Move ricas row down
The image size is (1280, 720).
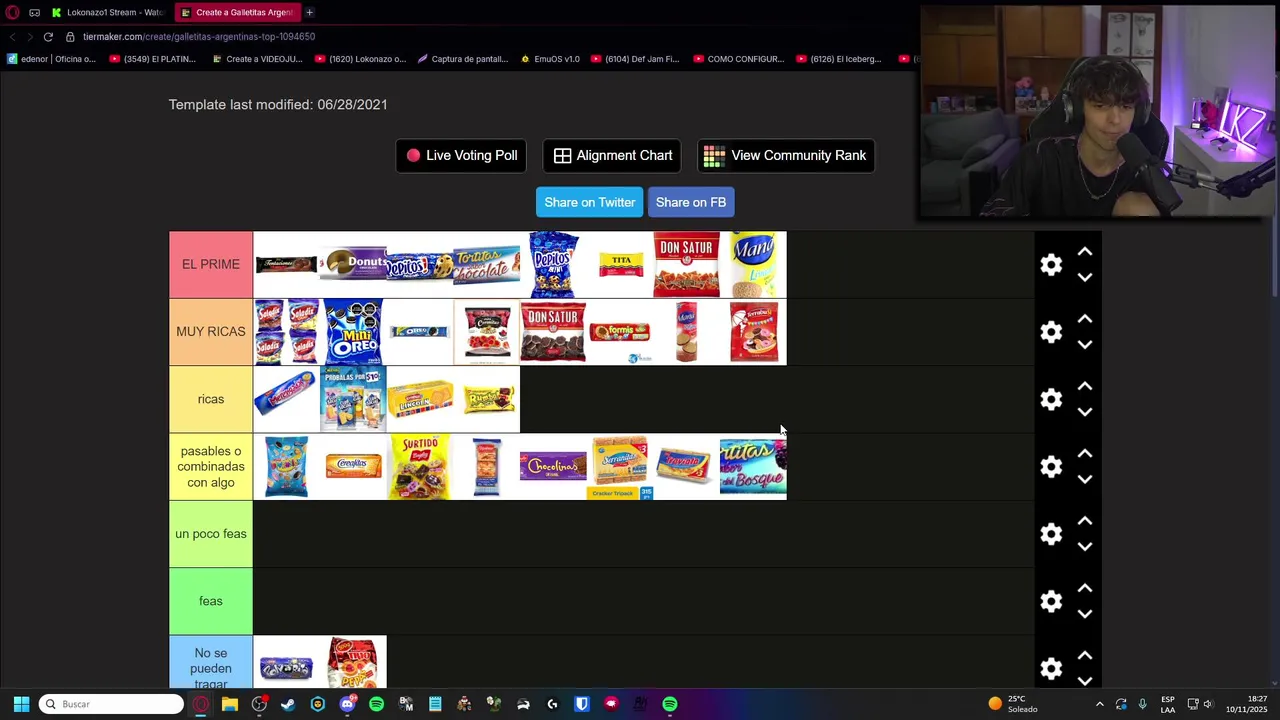pyautogui.click(x=1085, y=412)
